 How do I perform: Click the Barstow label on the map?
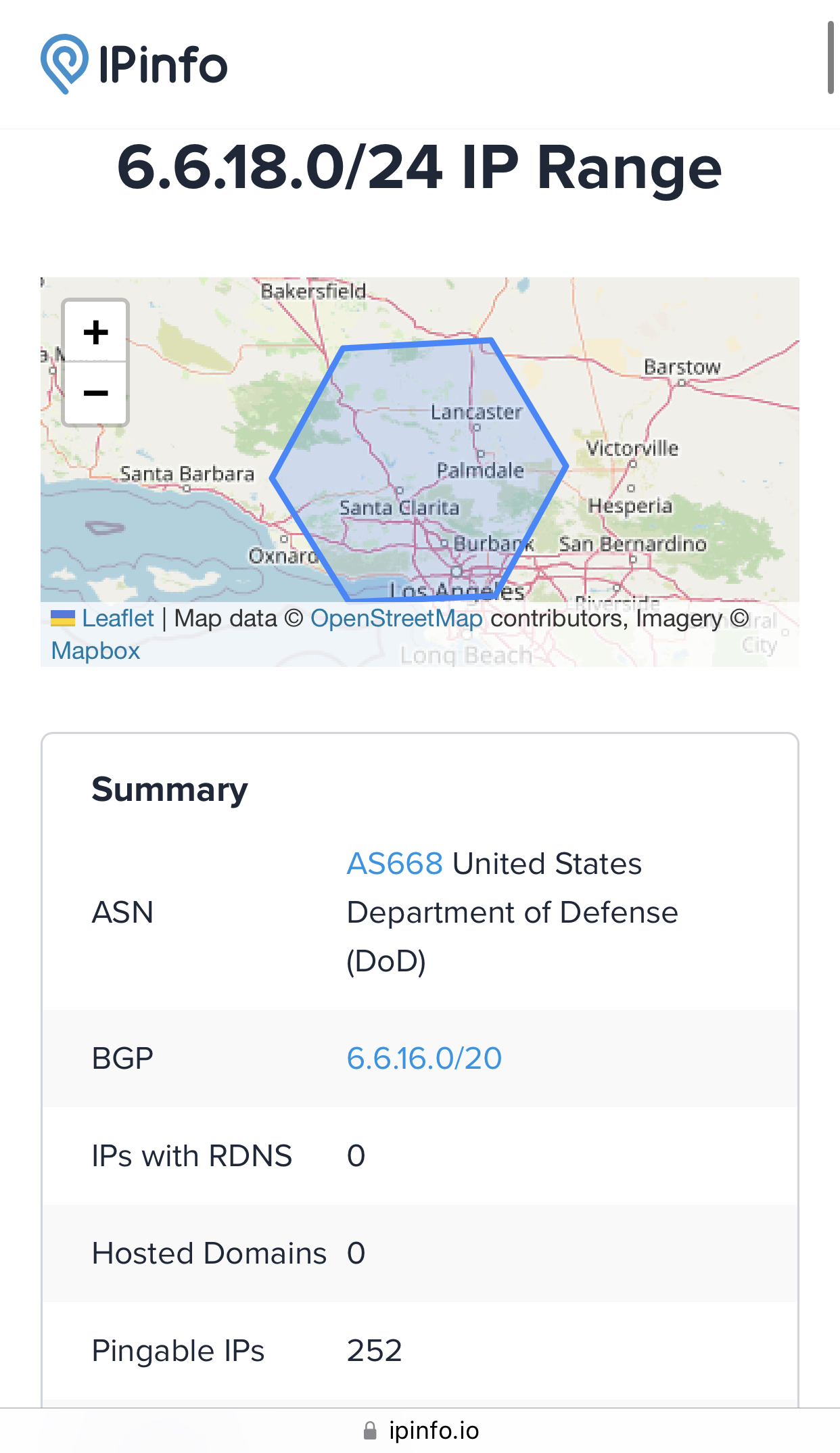(x=682, y=367)
